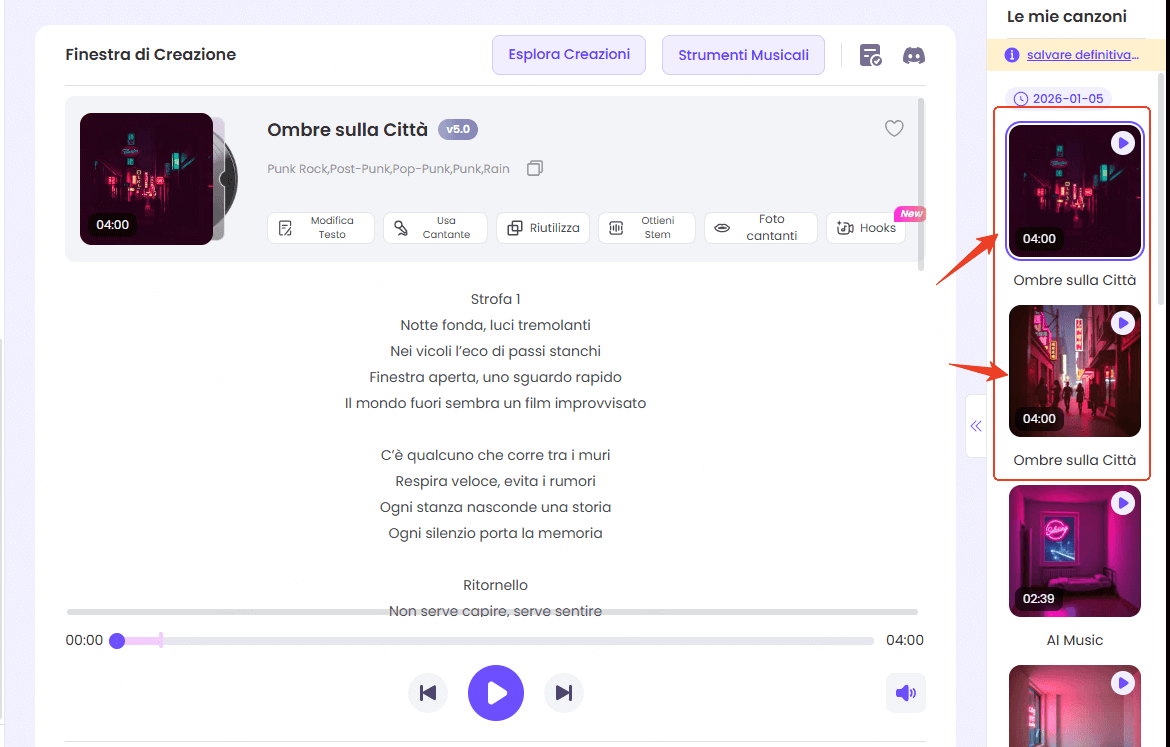Like the song with heart icon
This screenshot has height=747, width=1170.
(894, 128)
